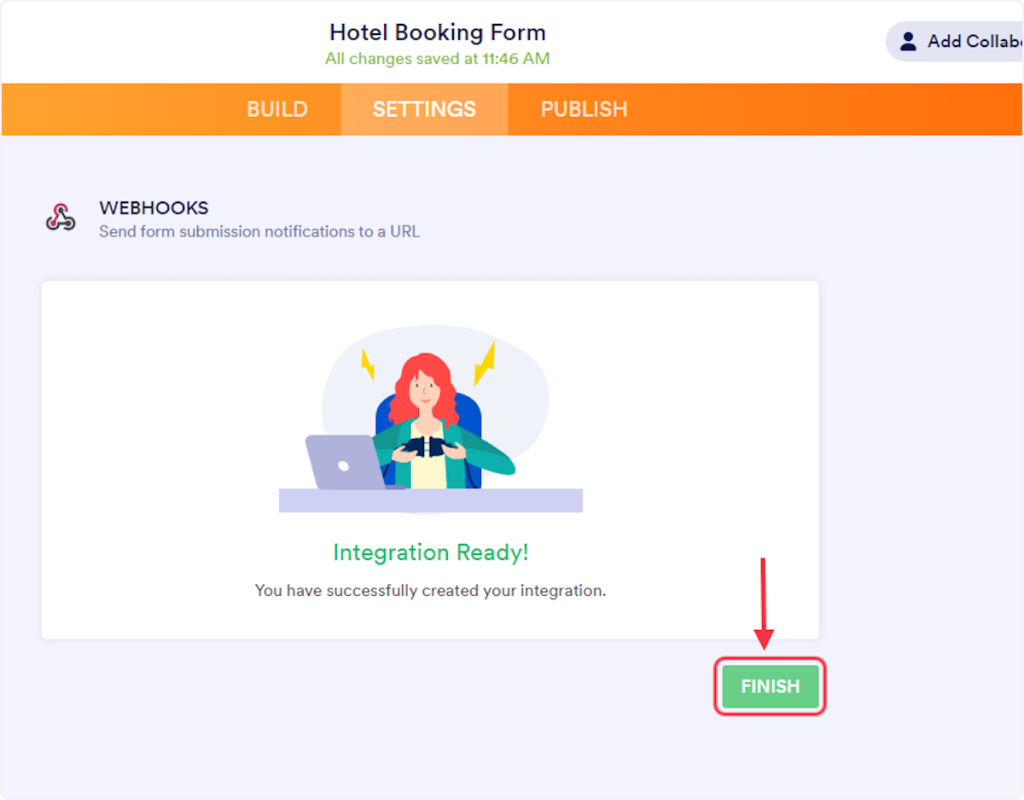Click the left yellow lightning bolt icon
The image size is (1024, 800).
pyautogui.click(x=367, y=364)
